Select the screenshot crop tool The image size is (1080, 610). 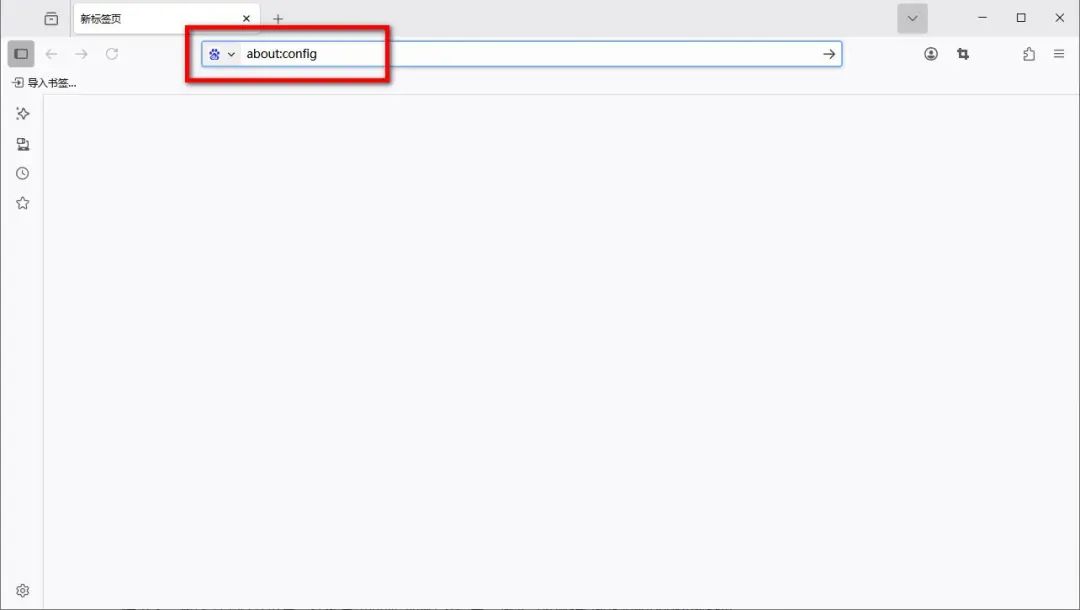963,54
